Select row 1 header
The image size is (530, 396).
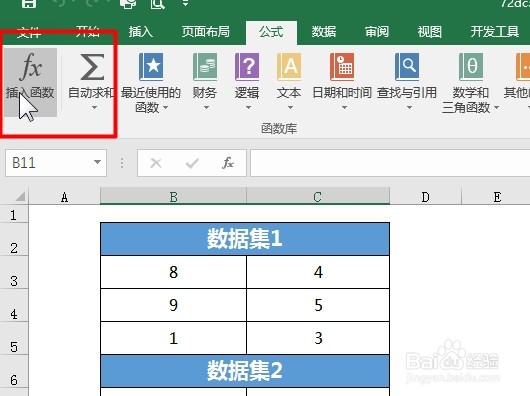[14, 214]
